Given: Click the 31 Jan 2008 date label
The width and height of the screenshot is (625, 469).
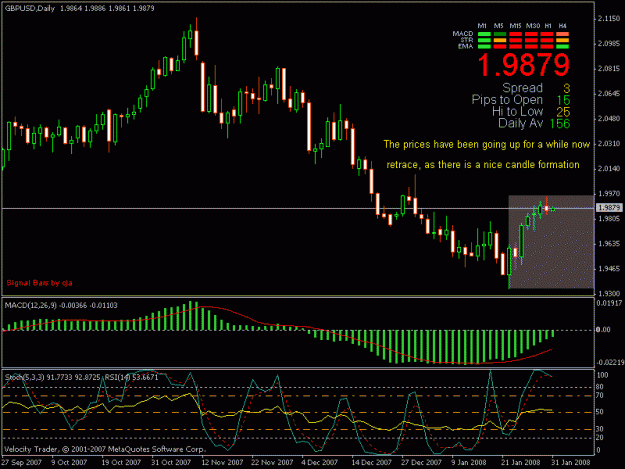Looking at the screenshot, I should coord(571,462).
